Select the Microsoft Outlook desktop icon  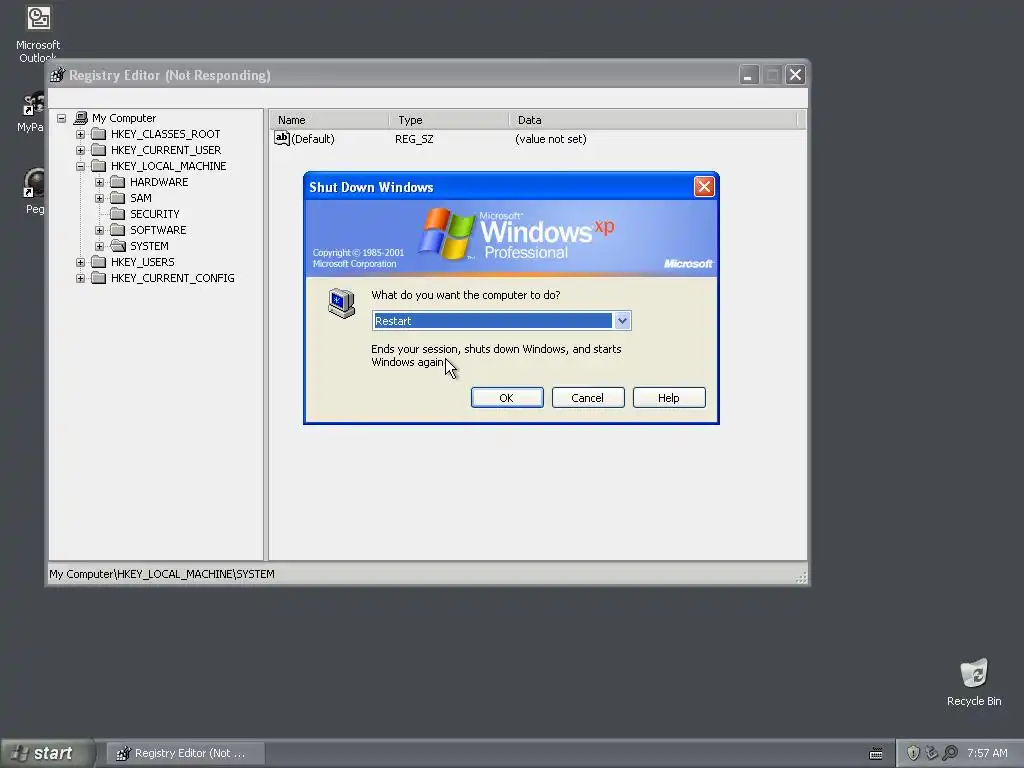(38, 34)
